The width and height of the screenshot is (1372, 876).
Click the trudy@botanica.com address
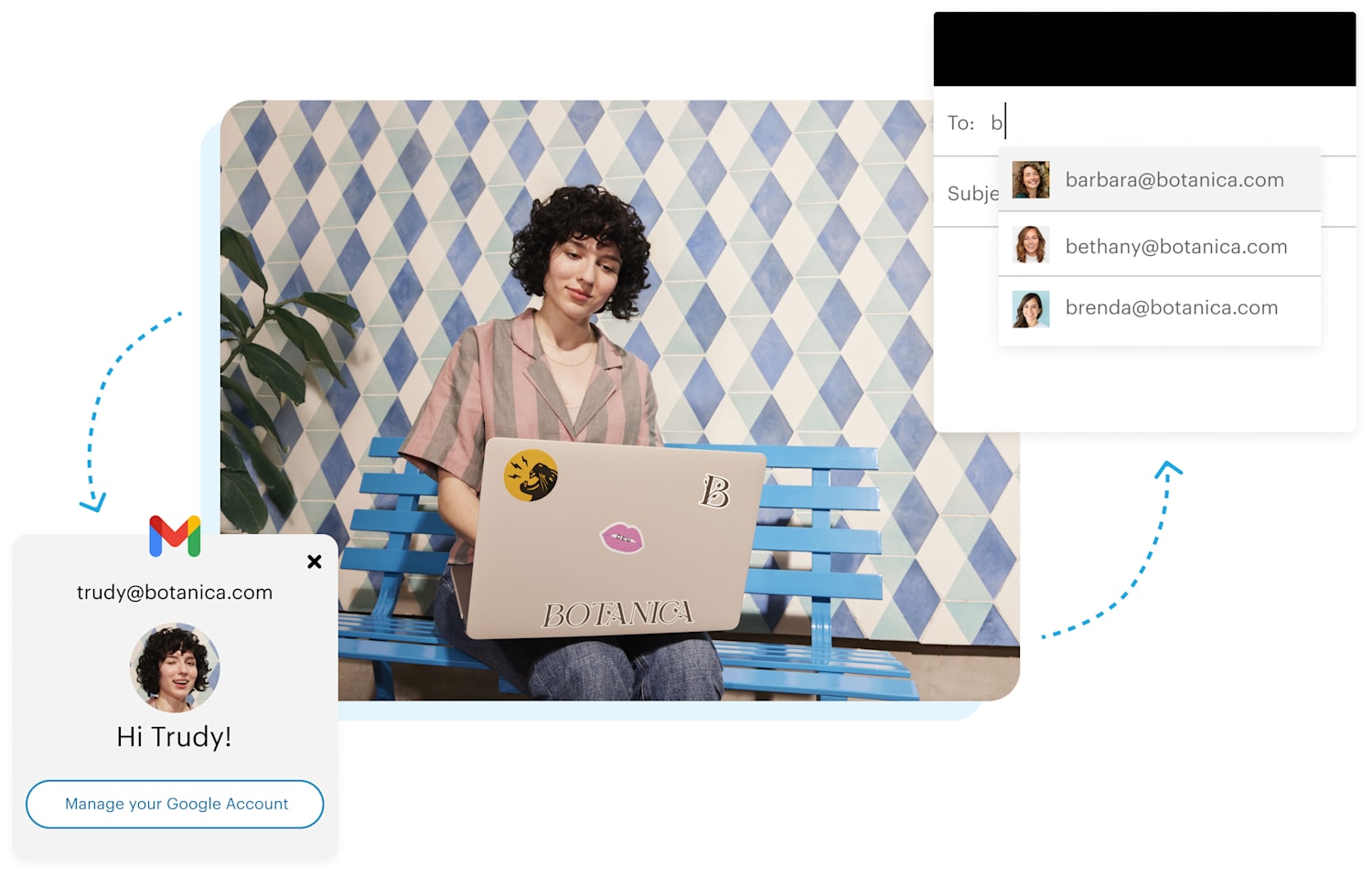coord(174,592)
